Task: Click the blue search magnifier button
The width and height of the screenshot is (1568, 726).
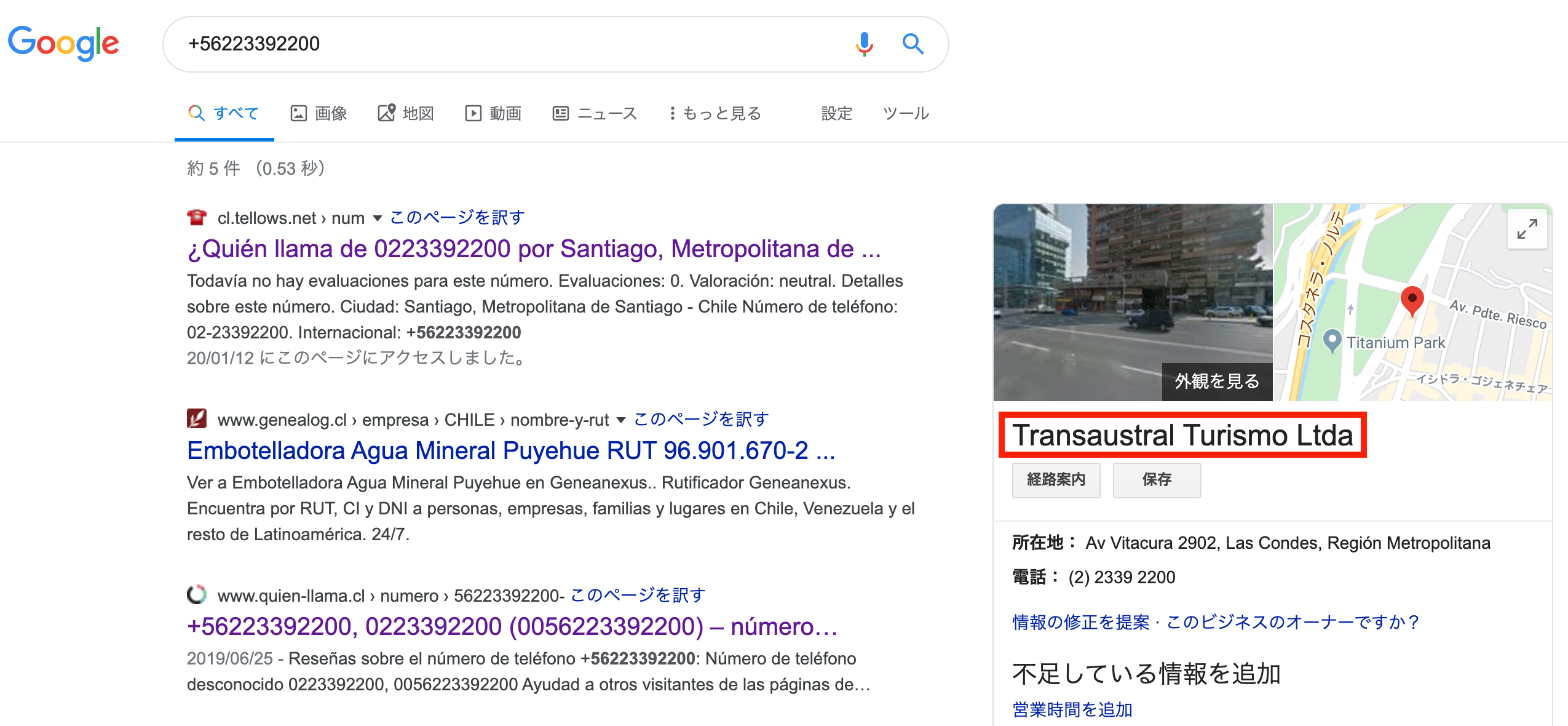Action: coord(913,44)
